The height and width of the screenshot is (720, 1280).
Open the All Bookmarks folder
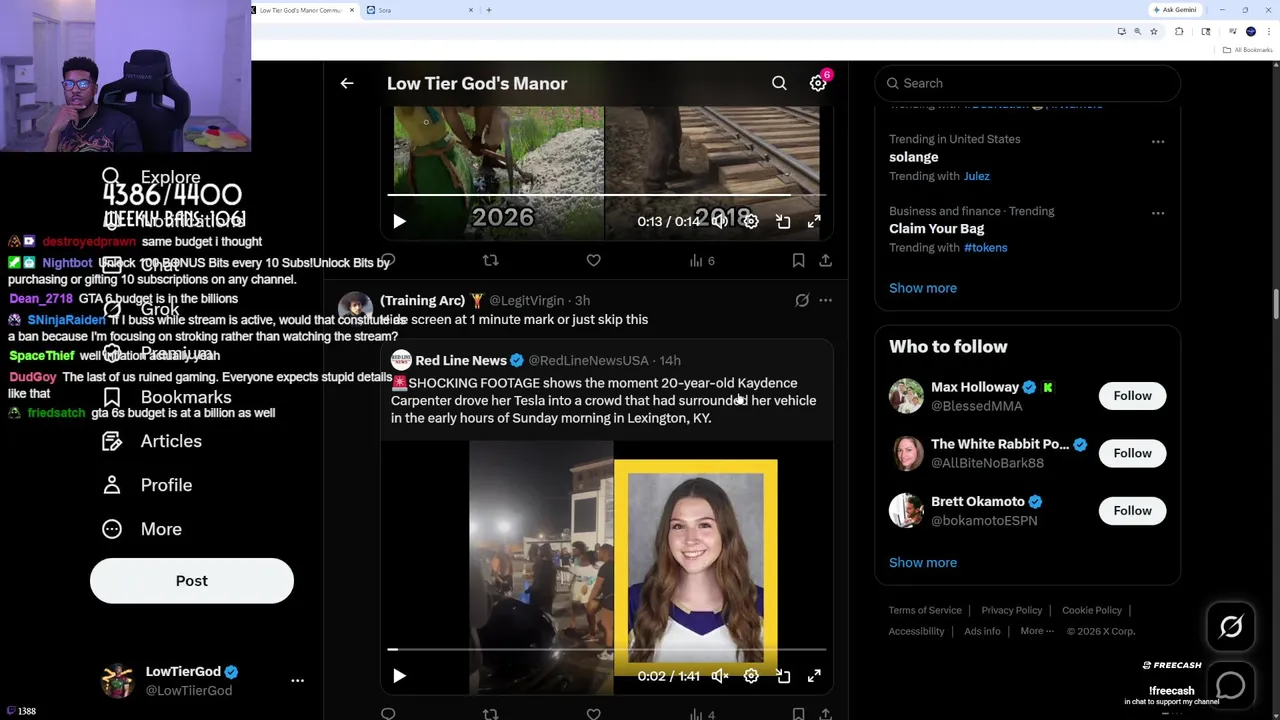coord(1249,50)
